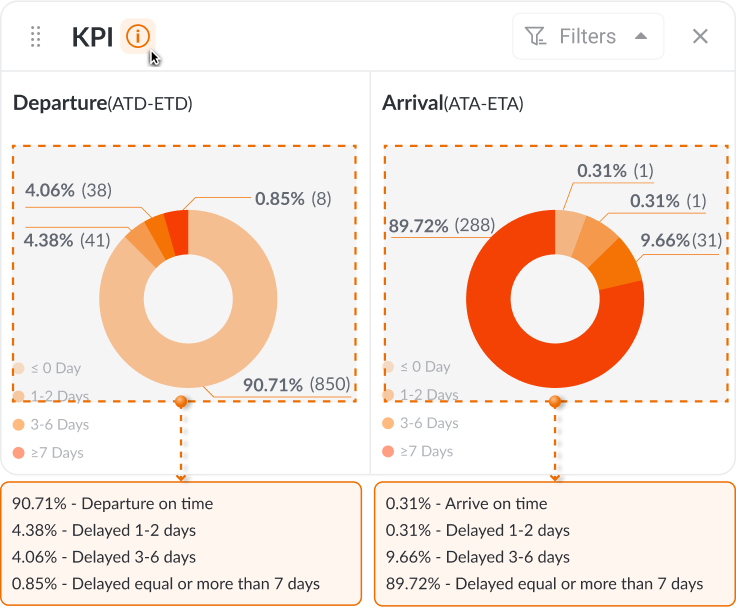Toggle the Arrival '≥7 Days' legend item
The image size is (736, 607).
tap(419, 452)
